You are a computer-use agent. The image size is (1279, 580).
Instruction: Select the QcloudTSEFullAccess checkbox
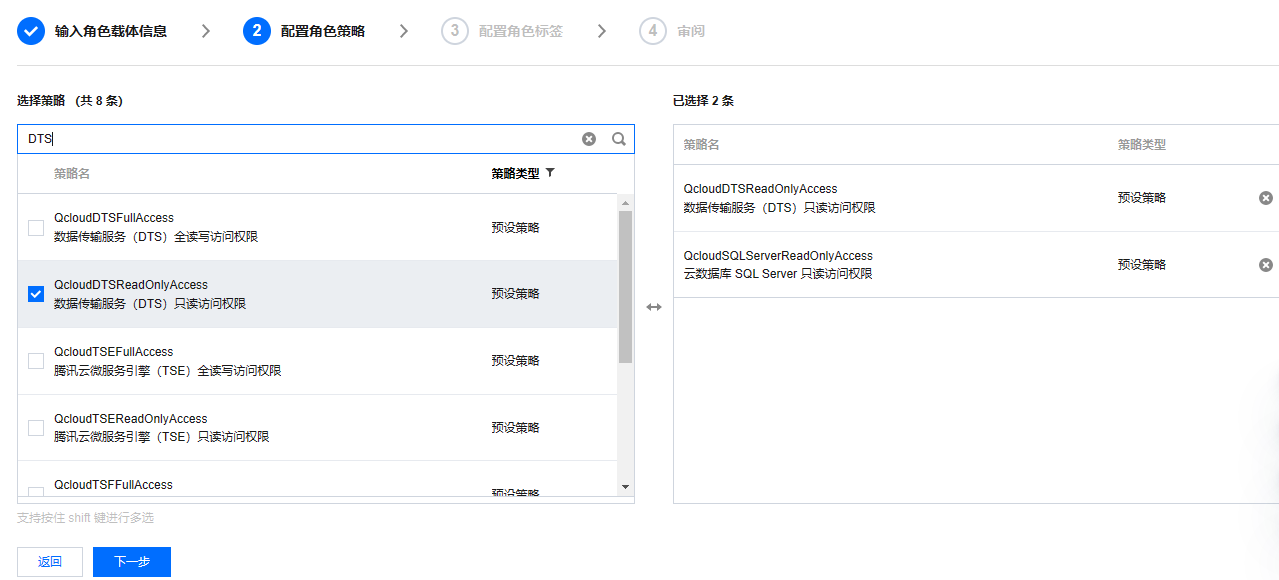click(x=36, y=361)
